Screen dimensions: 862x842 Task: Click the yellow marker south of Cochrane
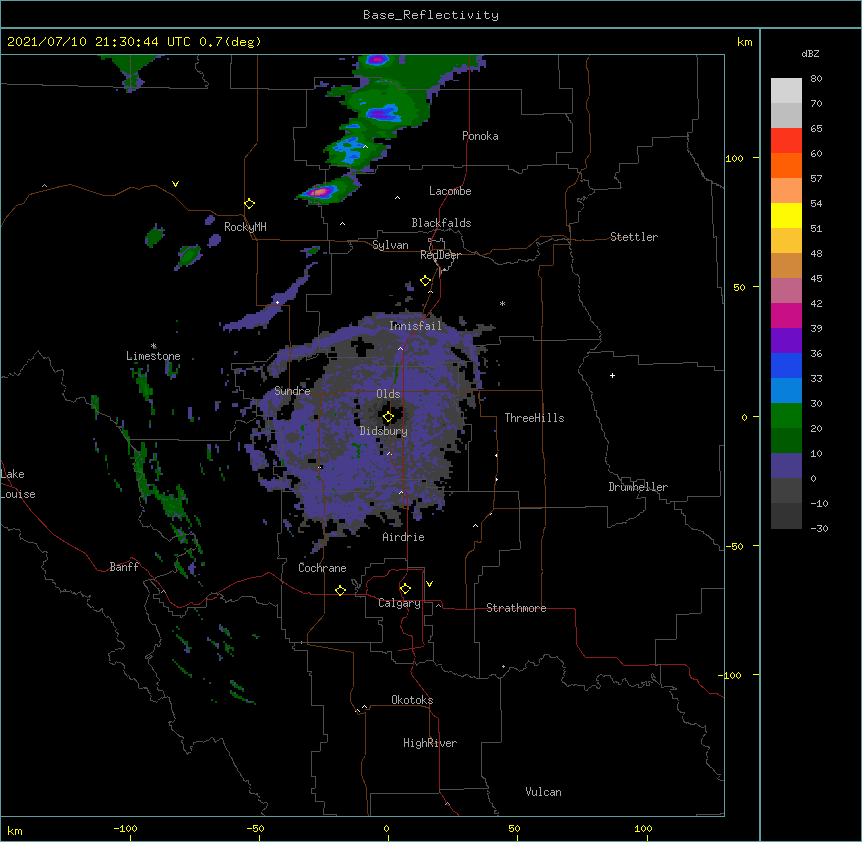point(340,590)
